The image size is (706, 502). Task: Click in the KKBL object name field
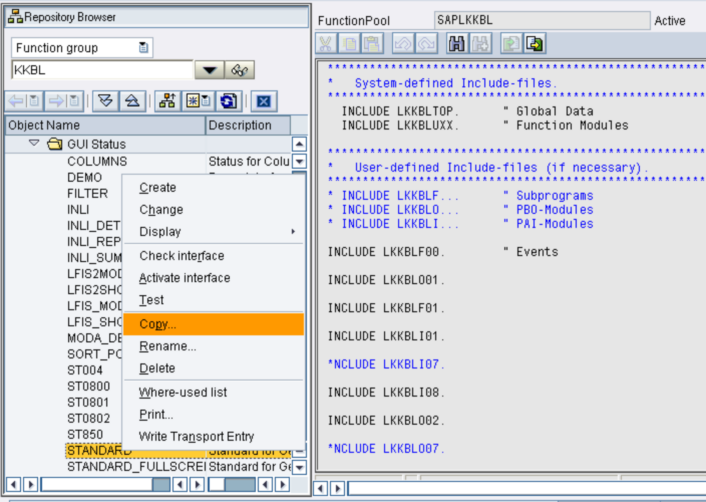100,70
